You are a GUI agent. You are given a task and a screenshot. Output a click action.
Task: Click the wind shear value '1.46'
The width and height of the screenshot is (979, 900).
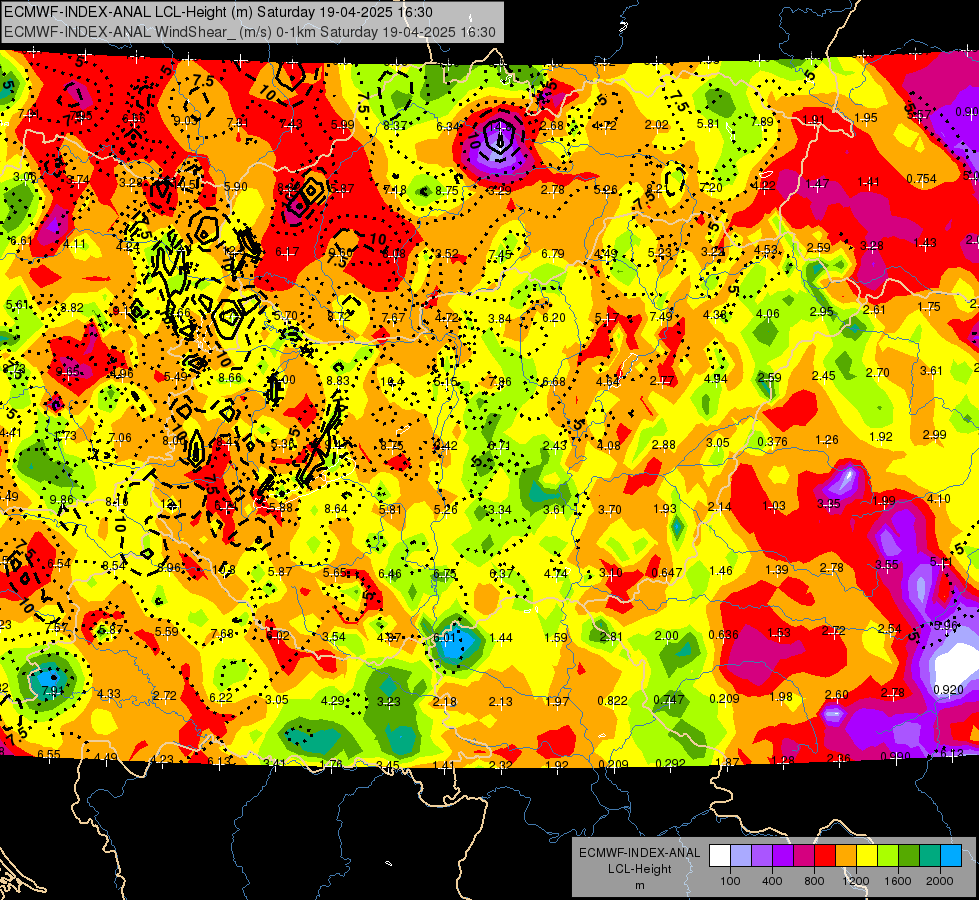(721, 570)
